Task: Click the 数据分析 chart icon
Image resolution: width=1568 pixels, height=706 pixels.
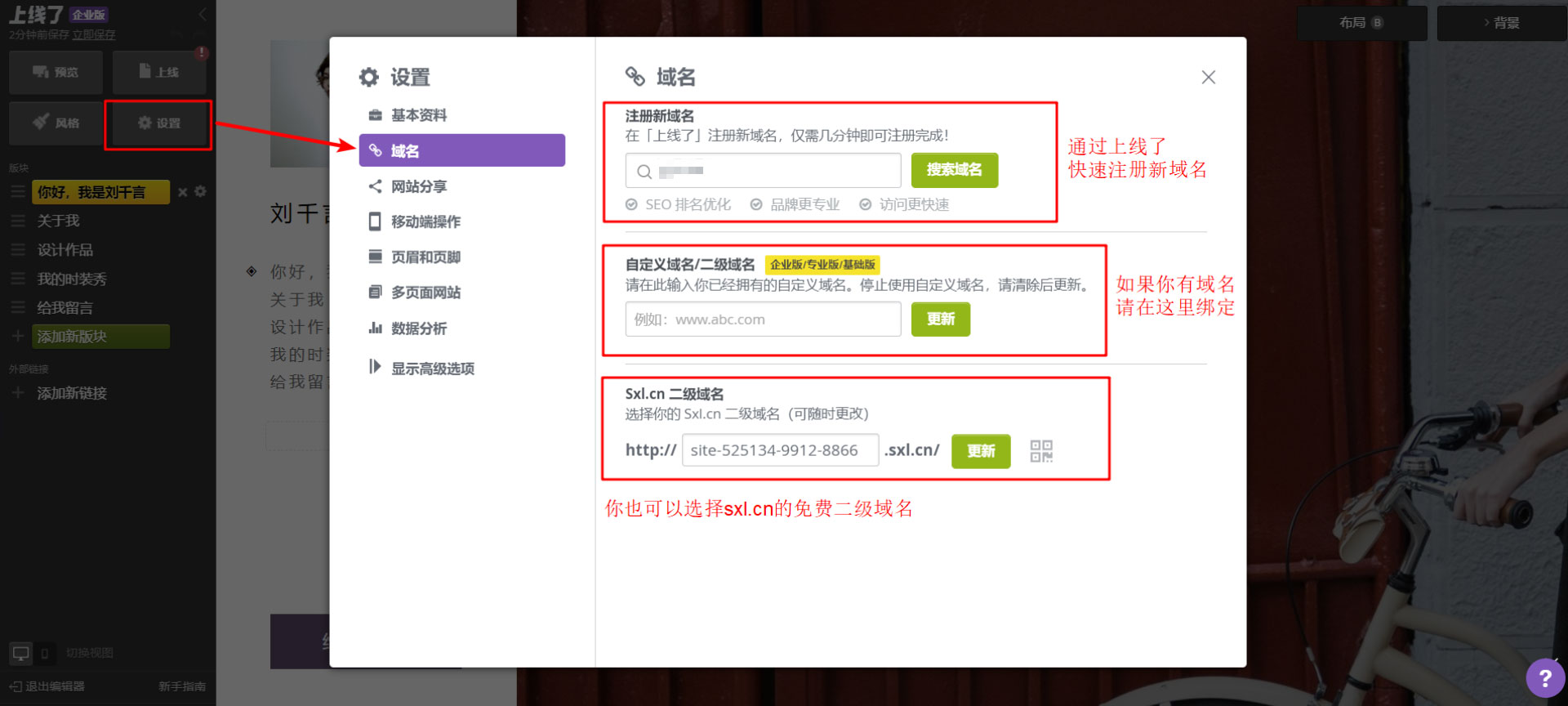Action: (x=375, y=328)
